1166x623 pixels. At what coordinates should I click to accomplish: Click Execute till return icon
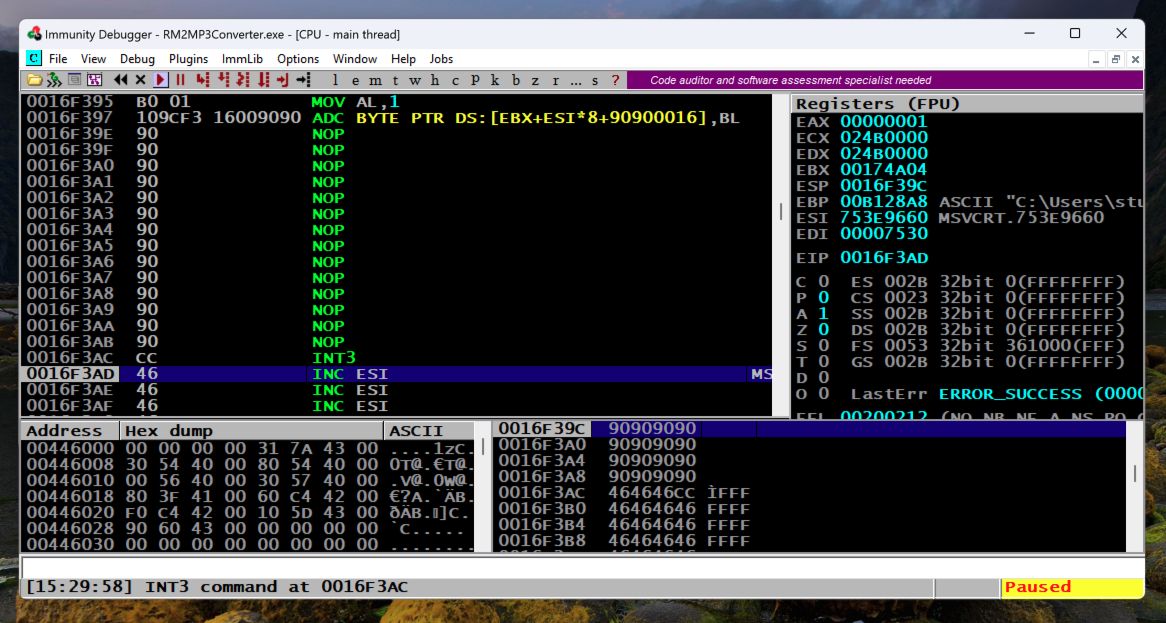pyautogui.click(x=283, y=80)
